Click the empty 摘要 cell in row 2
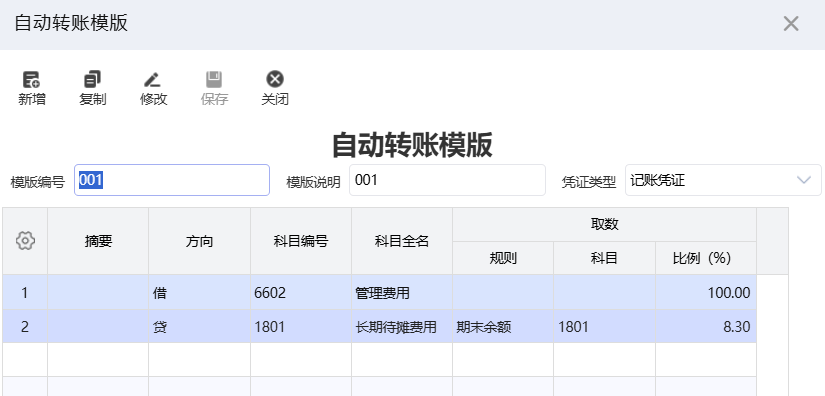This screenshot has width=825, height=396. pos(98,327)
